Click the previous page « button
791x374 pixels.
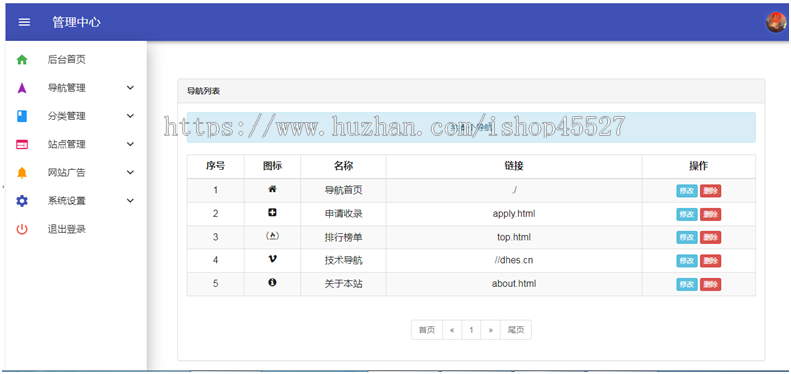click(x=452, y=330)
